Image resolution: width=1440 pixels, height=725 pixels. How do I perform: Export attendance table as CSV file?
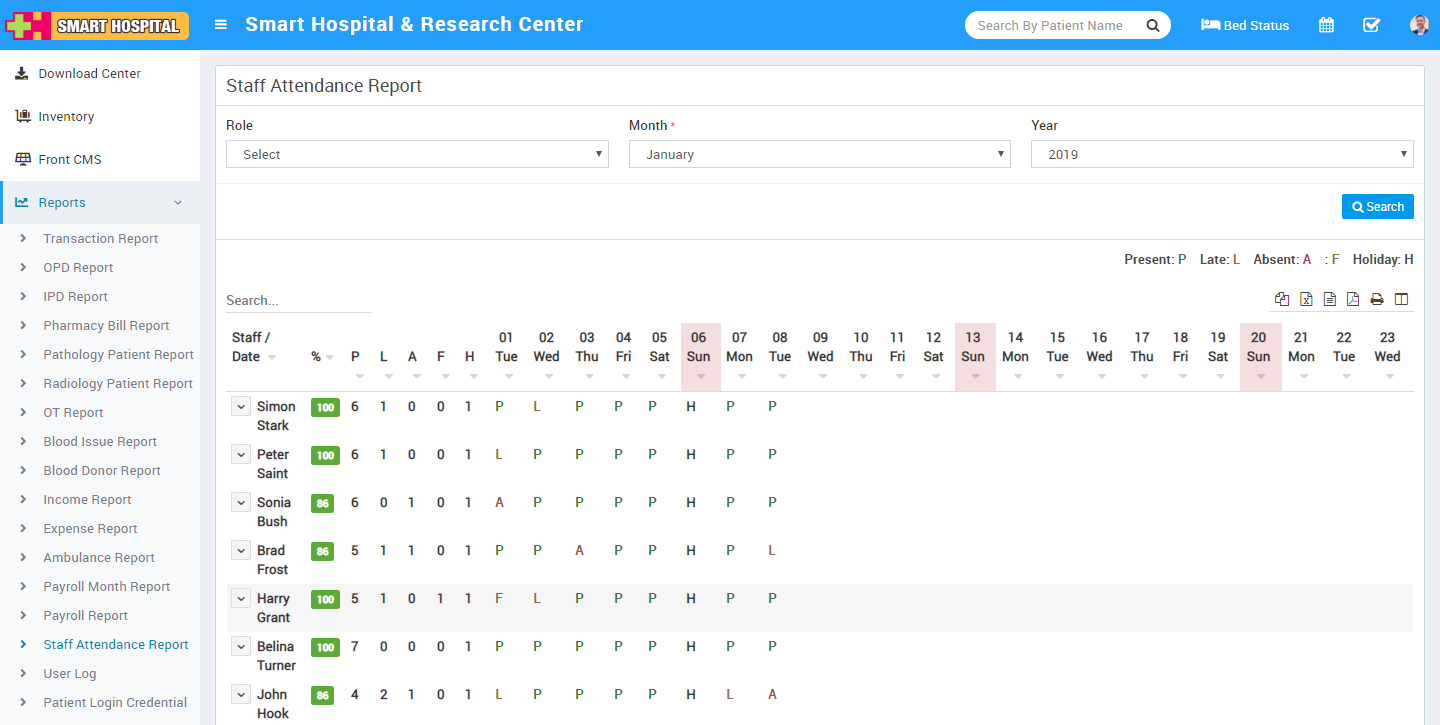(1330, 299)
